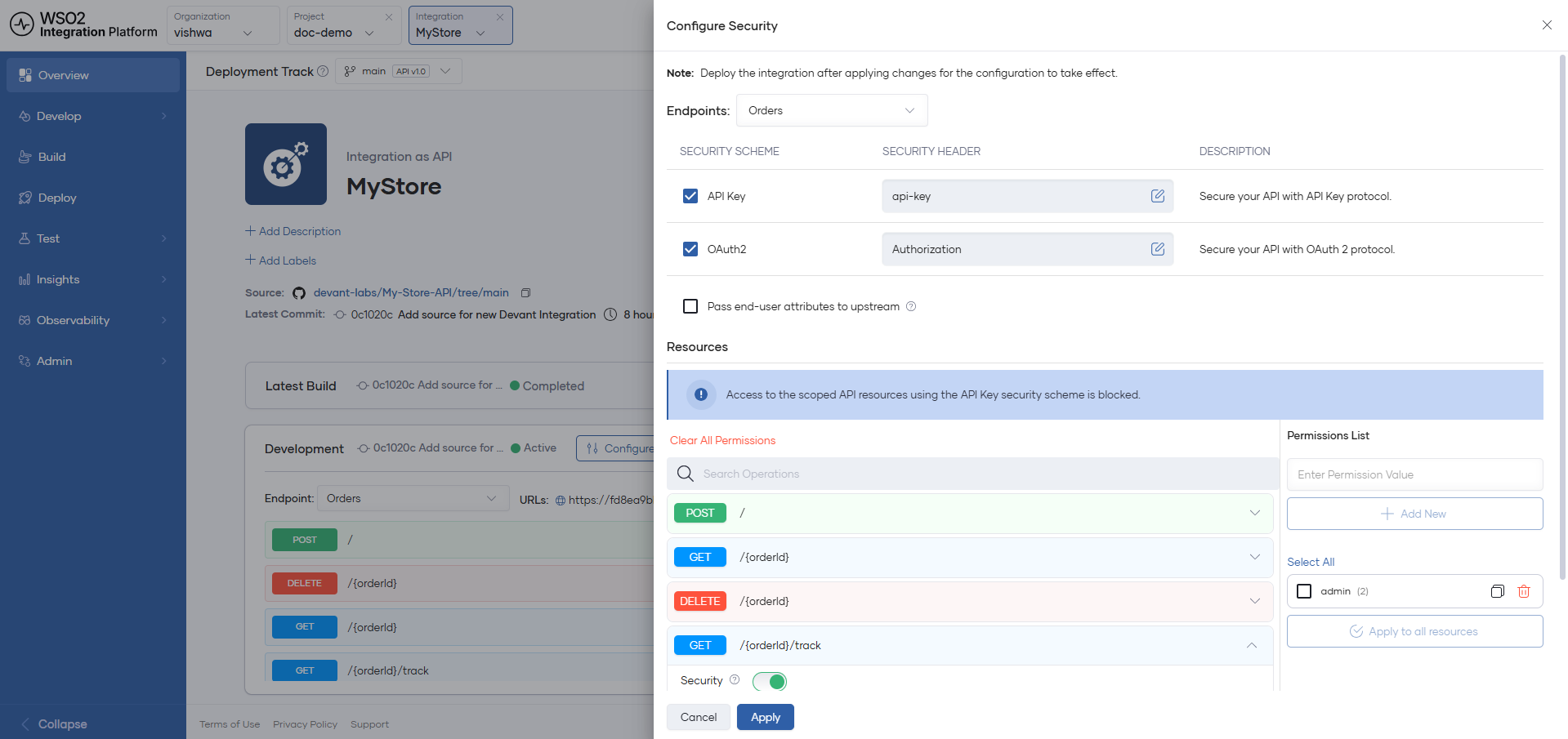Open help for end-user attributes option

[911, 306]
